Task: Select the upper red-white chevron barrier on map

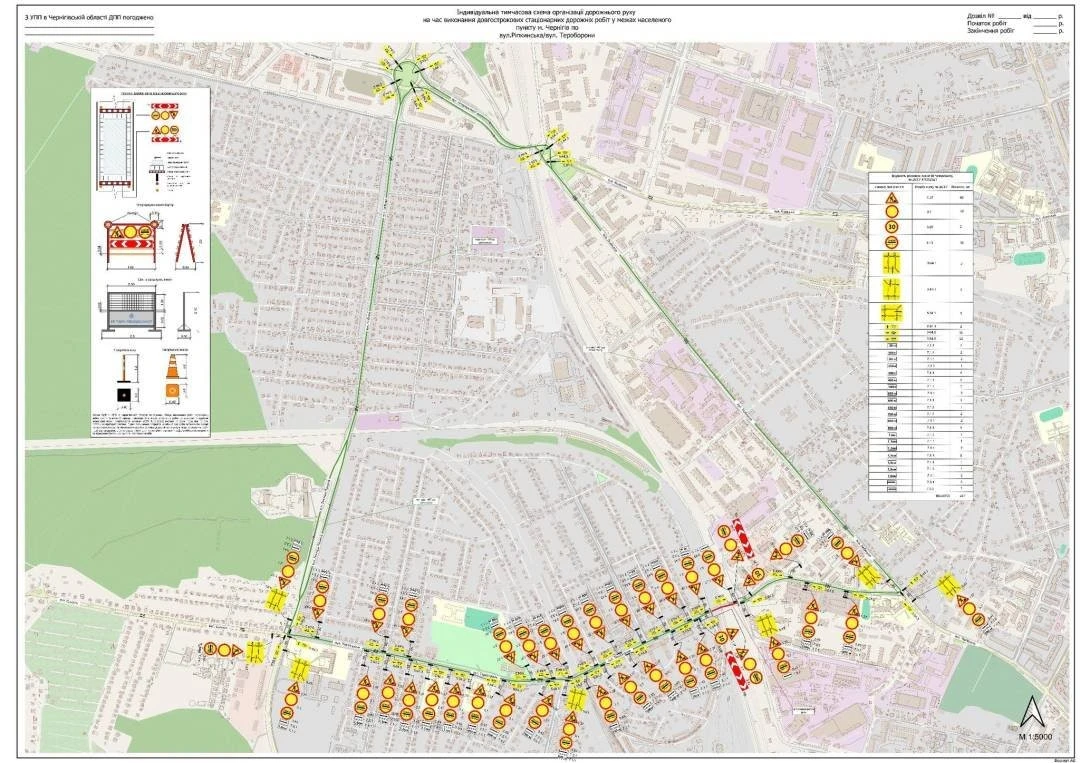Action: point(743,538)
